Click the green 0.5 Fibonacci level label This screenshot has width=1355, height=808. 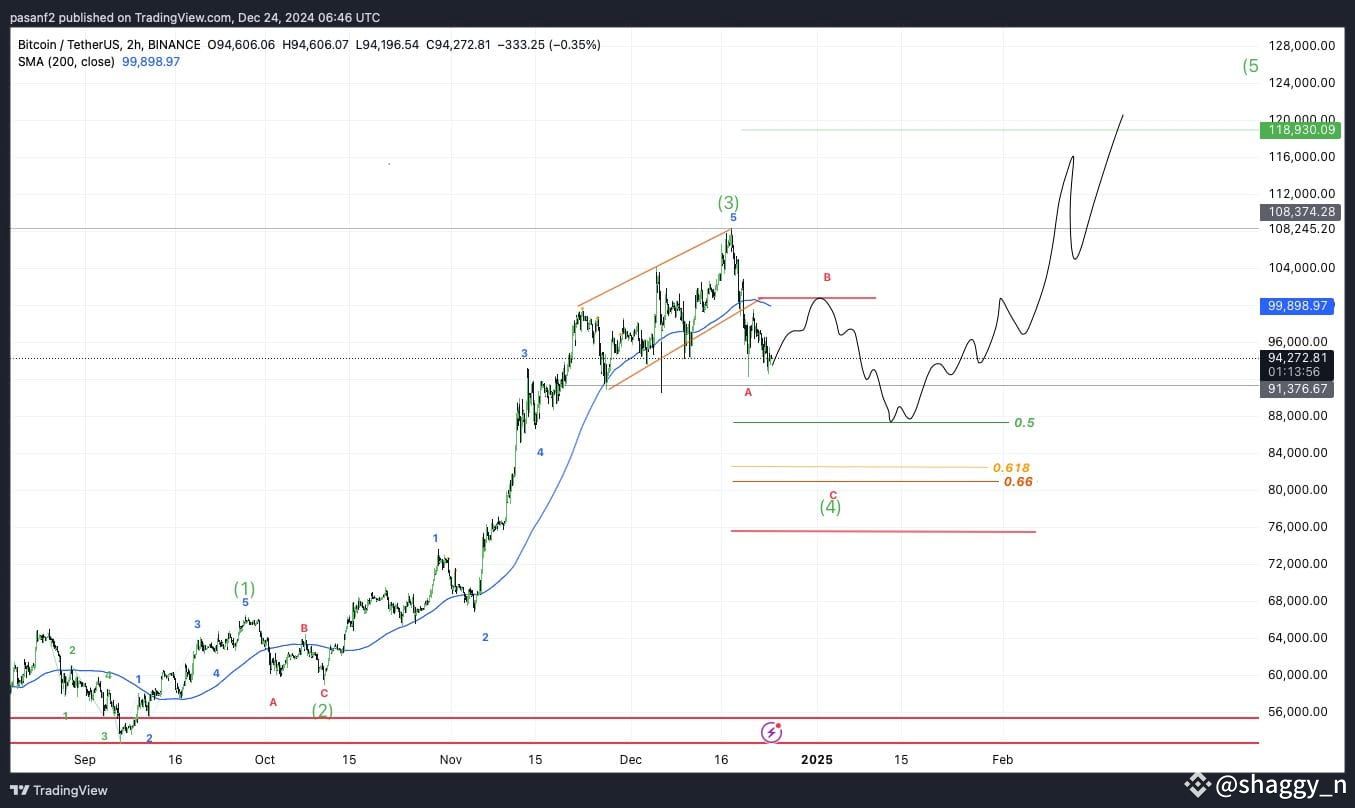point(1024,423)
